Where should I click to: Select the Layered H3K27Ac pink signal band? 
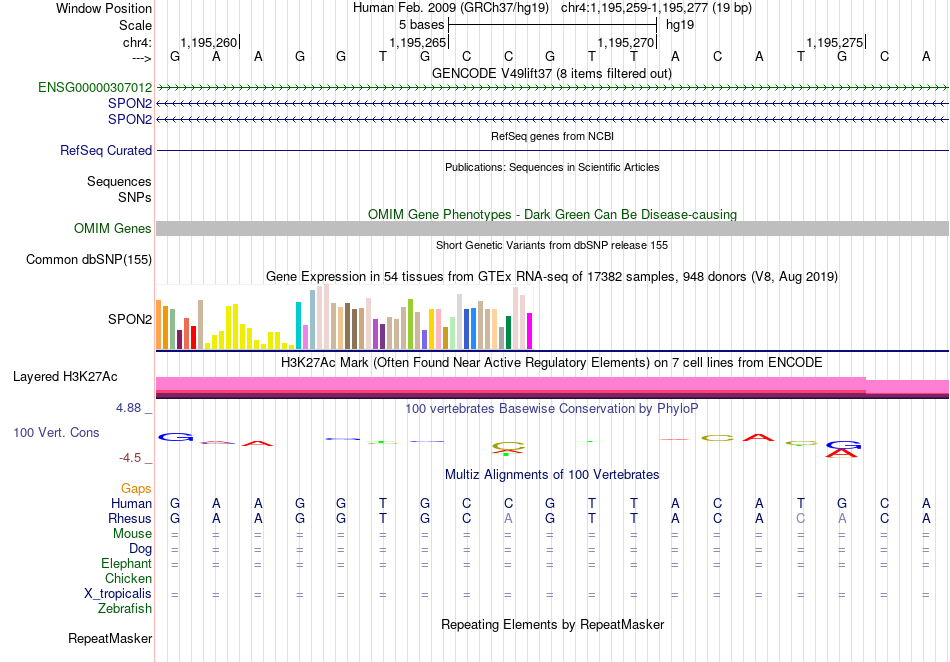552,387
